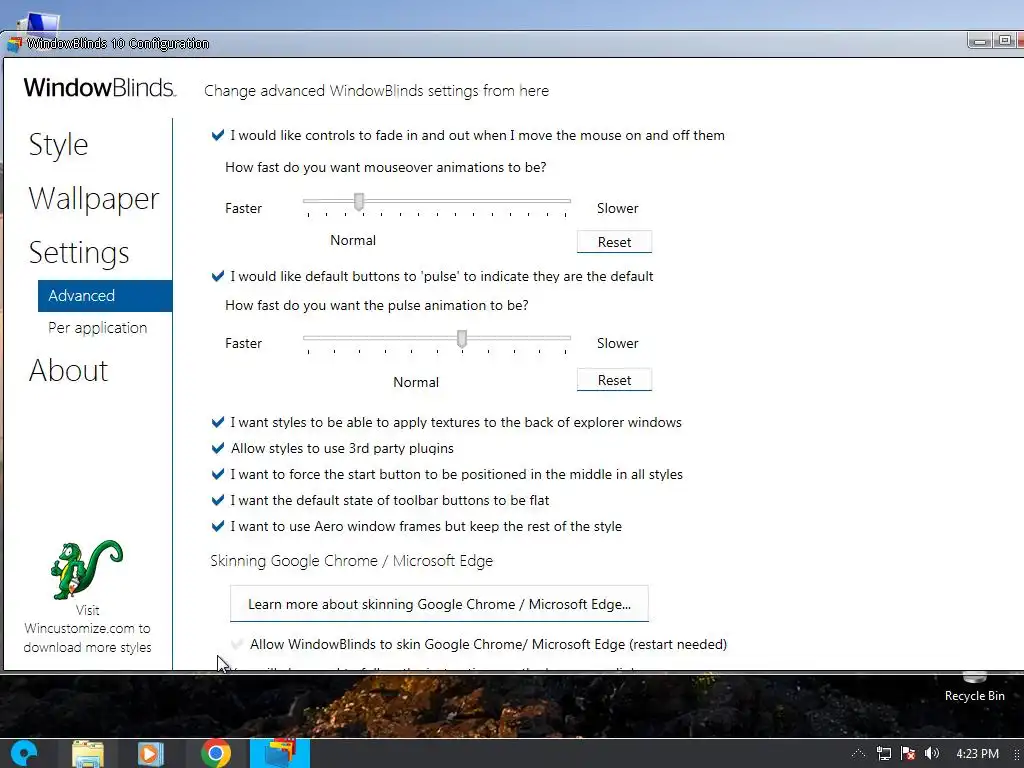Open the network status tray icon
Screen dimensions: 1024x768
[884, 754]
